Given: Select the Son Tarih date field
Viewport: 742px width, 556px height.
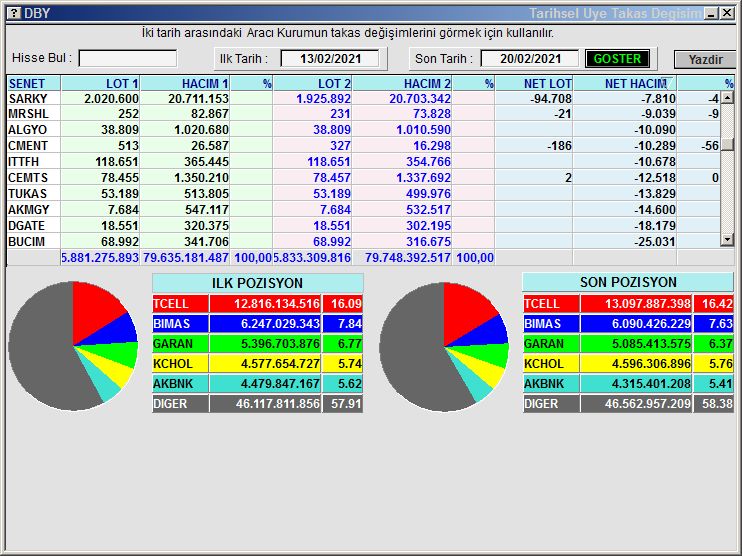Looking at the screenshot, I should pos(531,59).
